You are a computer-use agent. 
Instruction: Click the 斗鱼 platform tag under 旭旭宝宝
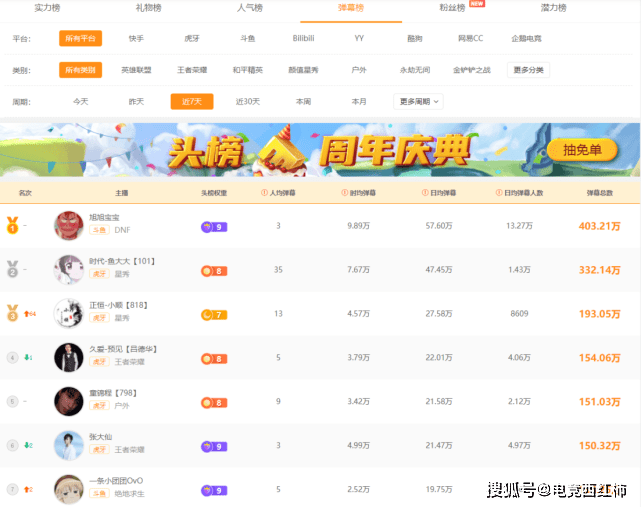(99, 230)
